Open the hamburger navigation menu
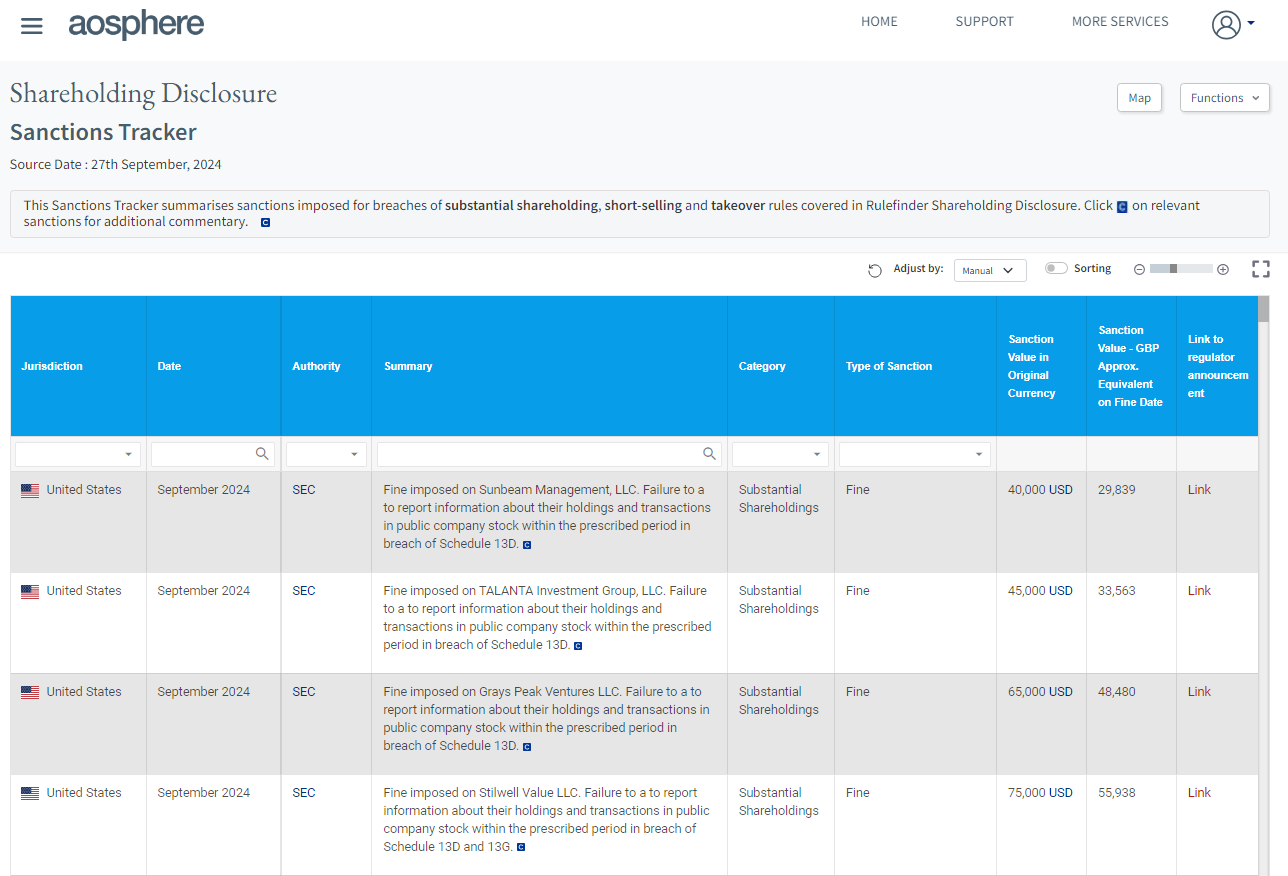Screen dimensions: 1288x876 (x=32, y=26)
